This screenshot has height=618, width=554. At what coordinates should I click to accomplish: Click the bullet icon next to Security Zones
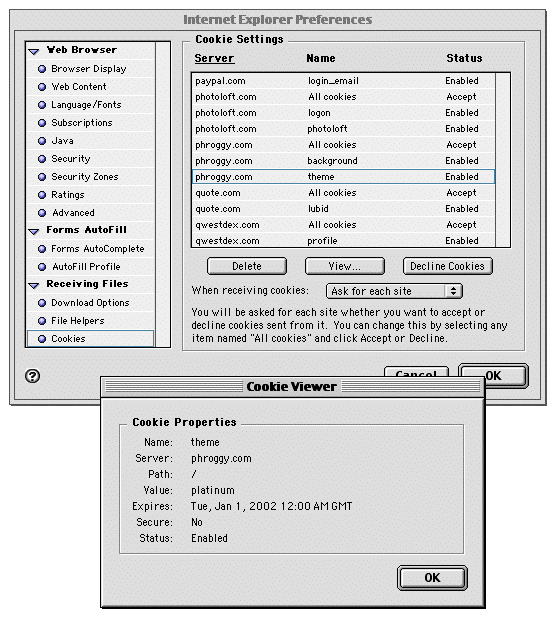[x=42, y=177]
